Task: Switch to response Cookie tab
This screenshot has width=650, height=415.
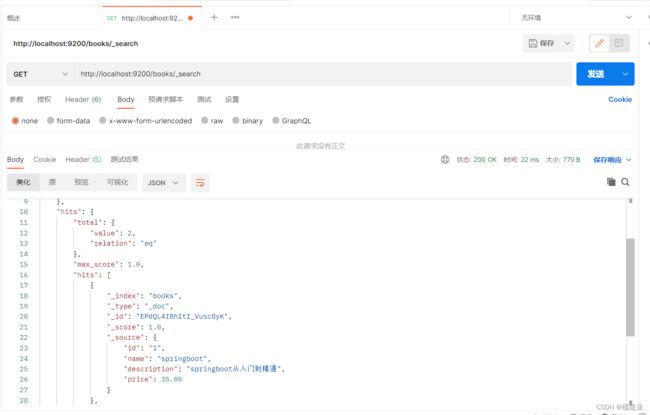Action: click(44, 160)
